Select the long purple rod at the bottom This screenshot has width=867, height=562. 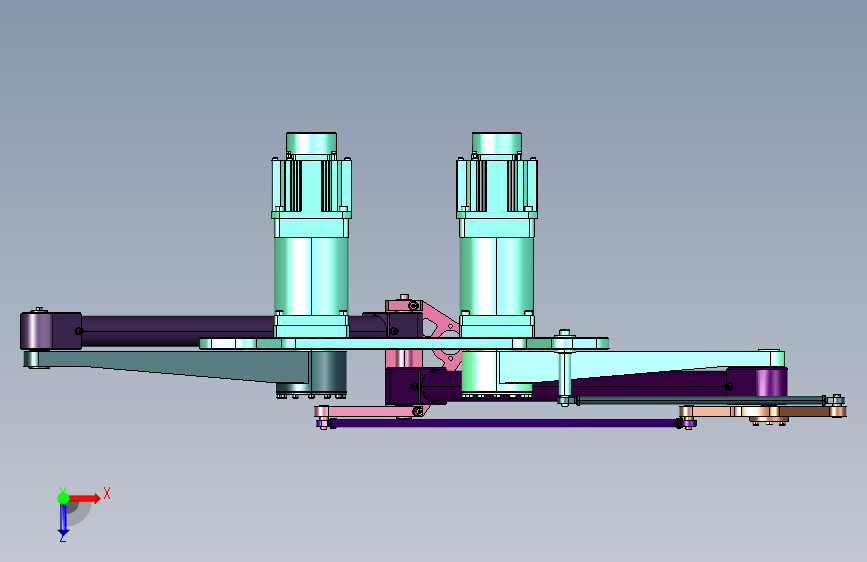click(x=506, y=423)
